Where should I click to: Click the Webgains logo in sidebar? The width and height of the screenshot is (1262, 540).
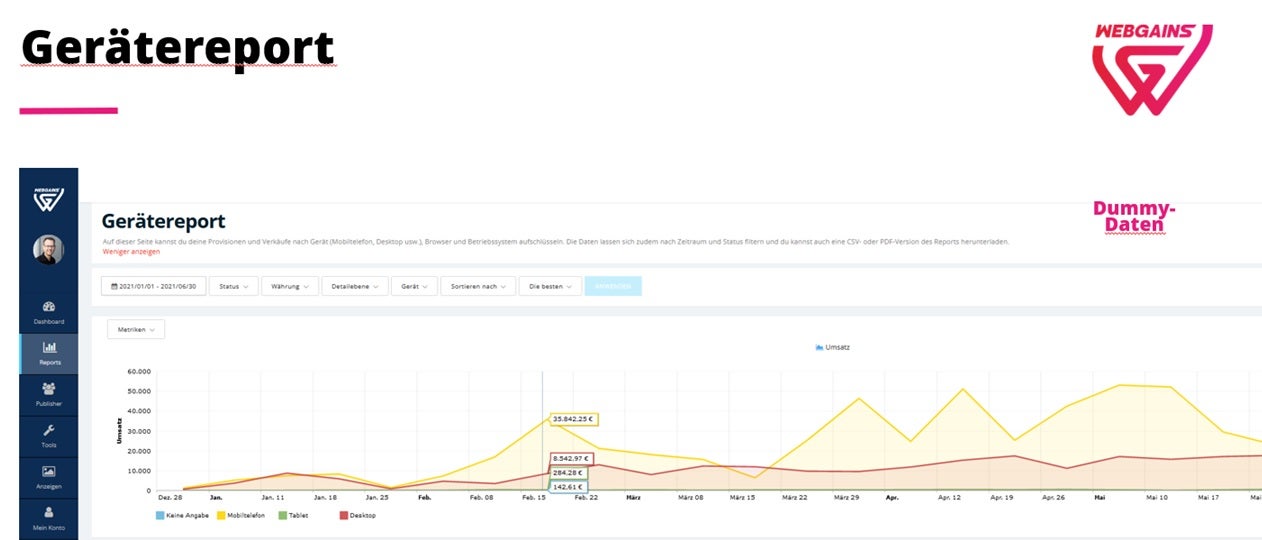48,199
